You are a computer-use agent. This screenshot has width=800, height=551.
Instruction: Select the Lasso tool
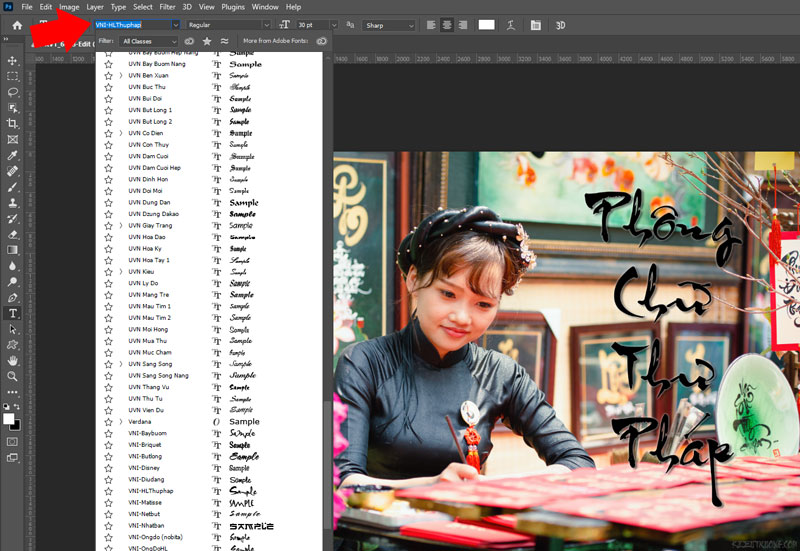12,92
